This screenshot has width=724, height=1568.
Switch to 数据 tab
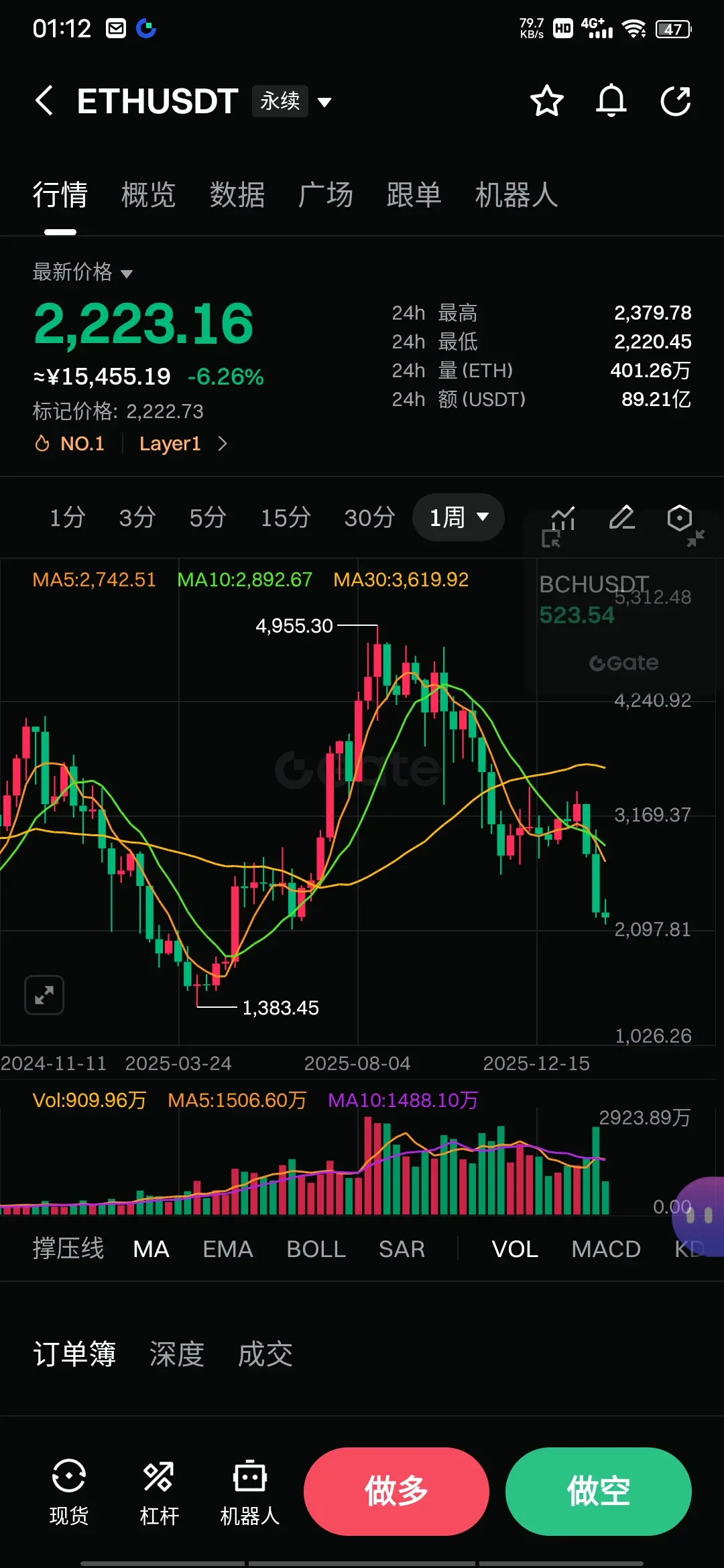237,195
